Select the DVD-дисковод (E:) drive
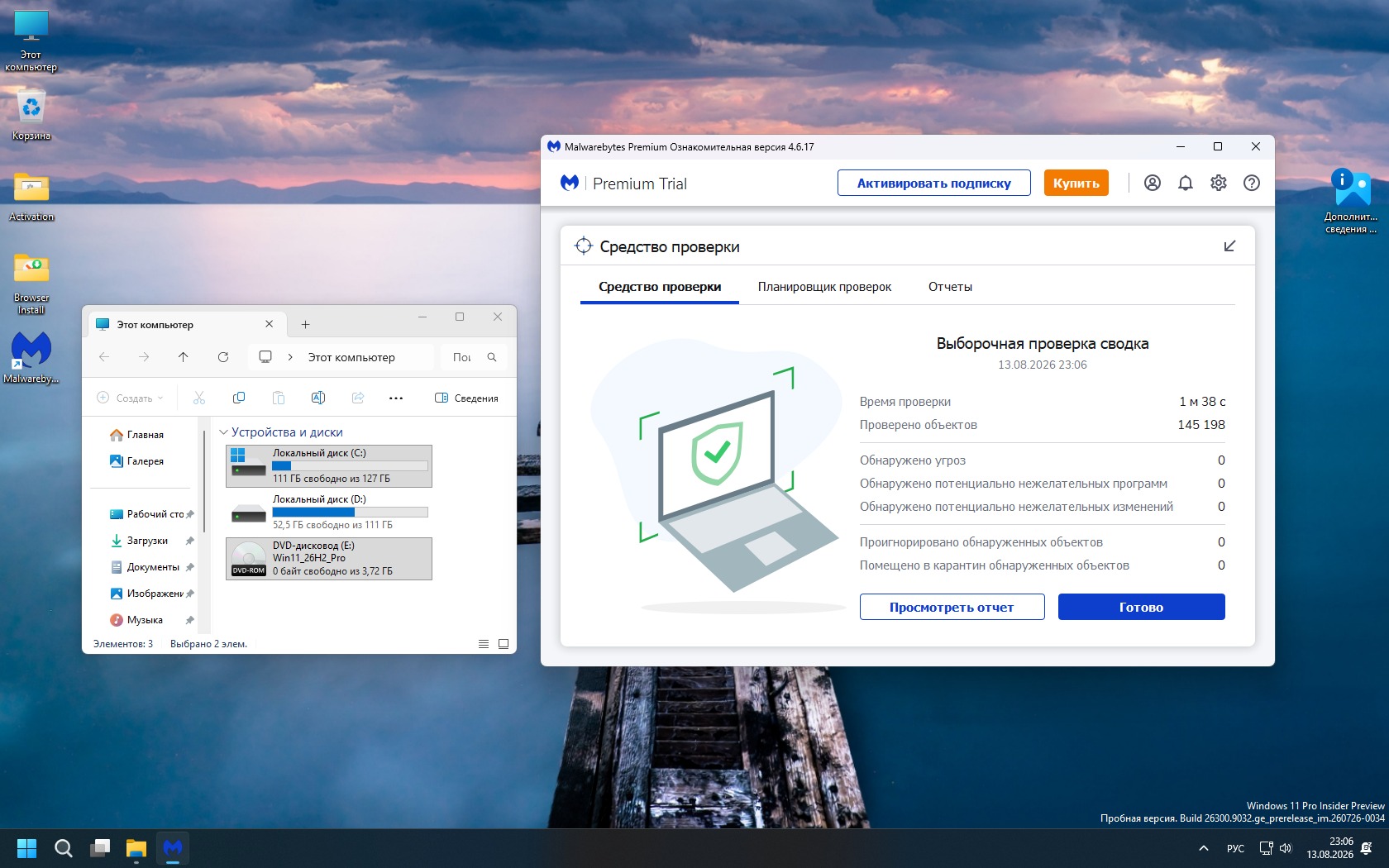1389x868 pixels. [x=329, y=559]
